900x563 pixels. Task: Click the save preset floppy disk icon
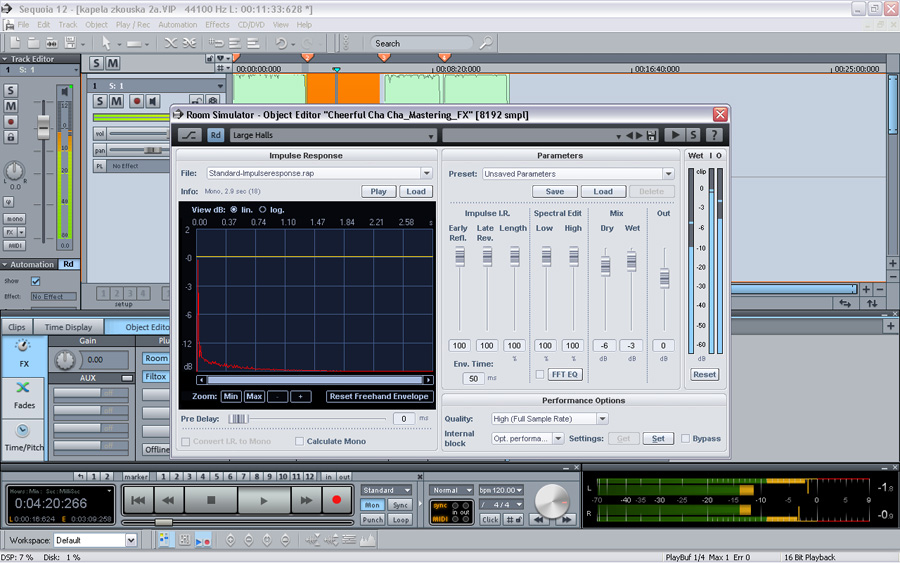[x=652, y=135]
